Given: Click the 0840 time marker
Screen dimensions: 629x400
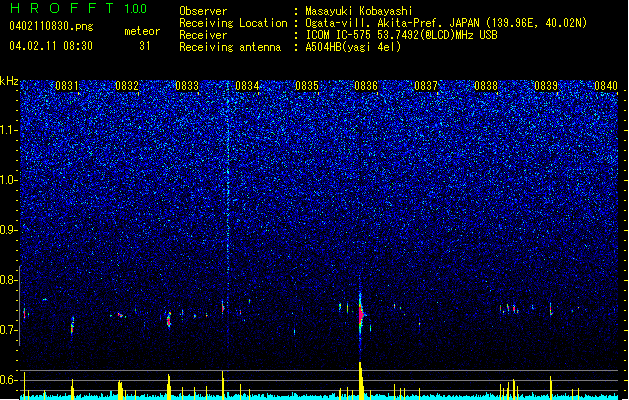Looking at the screenshot, I should click(x=606, y=86).
